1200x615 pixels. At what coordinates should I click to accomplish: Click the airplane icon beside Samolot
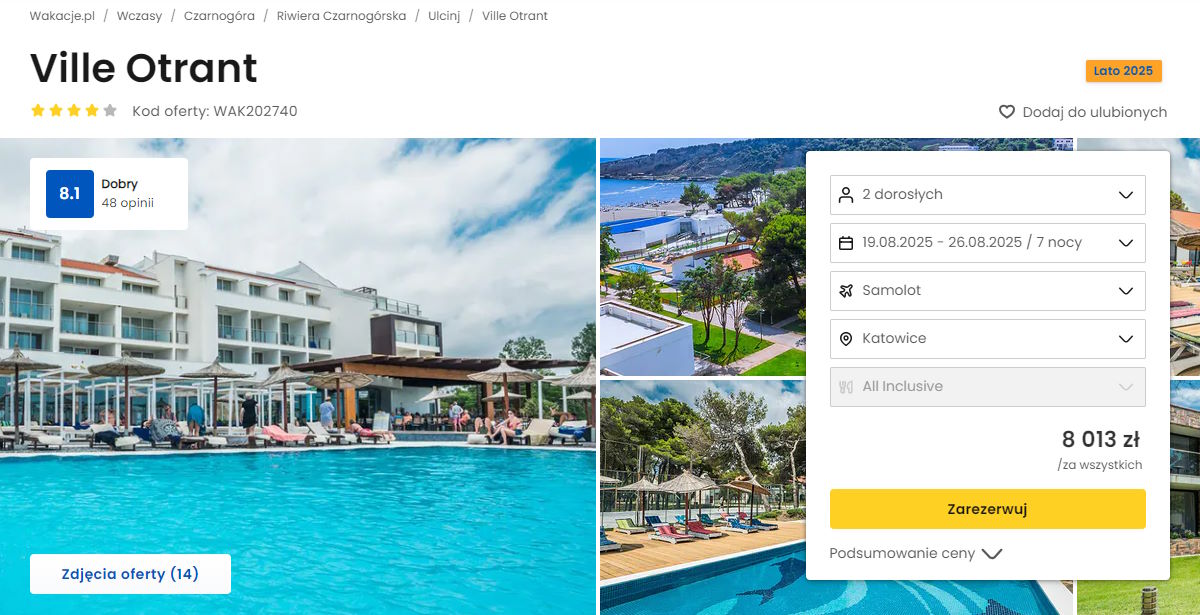coord(846,291)
